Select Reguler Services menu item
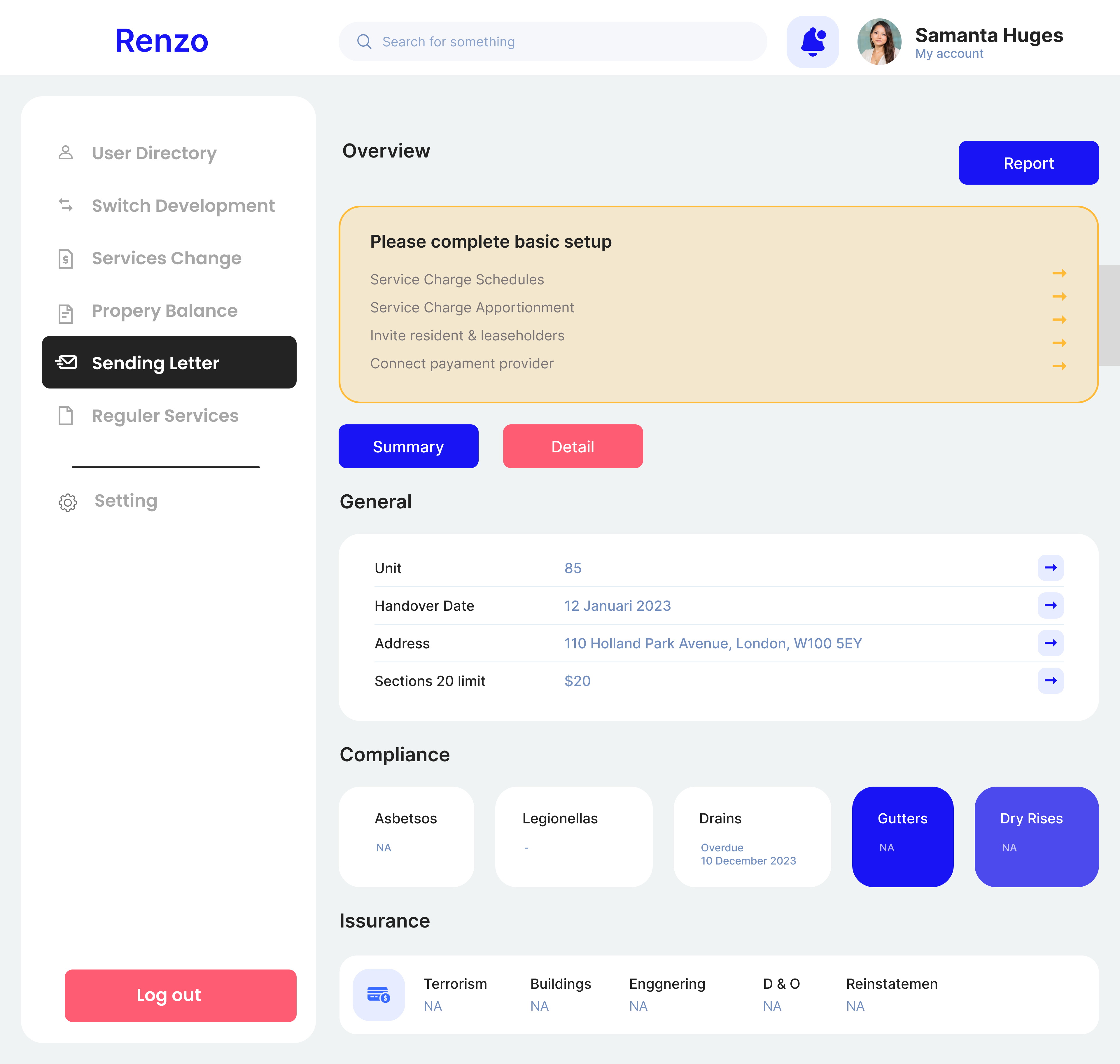The image size is (1120, 1064). [165, 416]
